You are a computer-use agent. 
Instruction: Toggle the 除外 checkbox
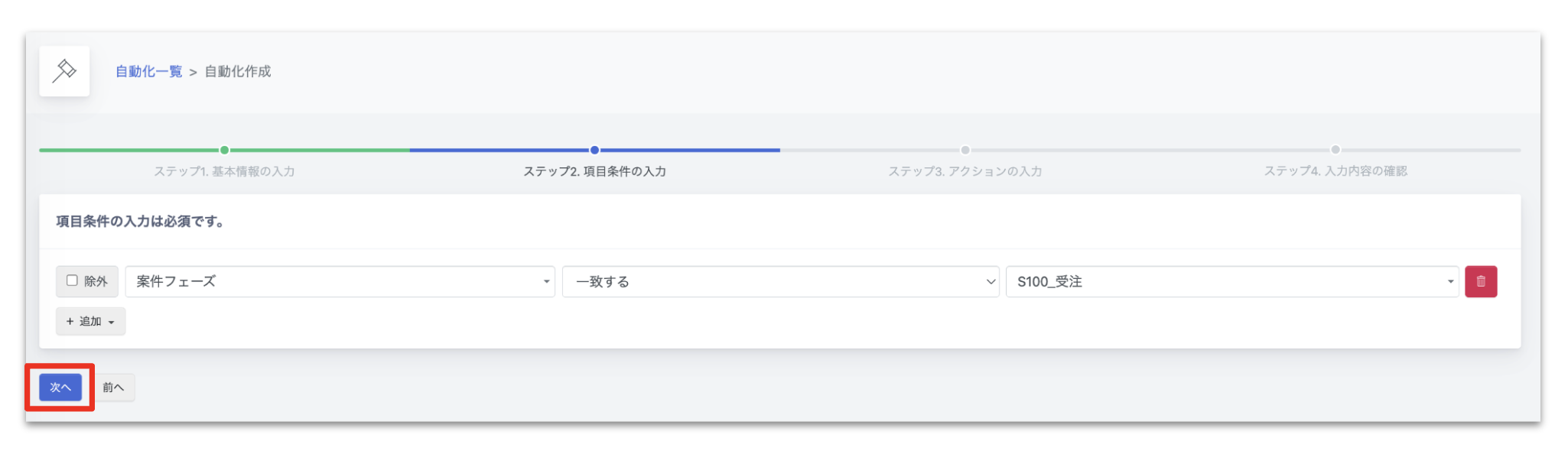[72, 280]
